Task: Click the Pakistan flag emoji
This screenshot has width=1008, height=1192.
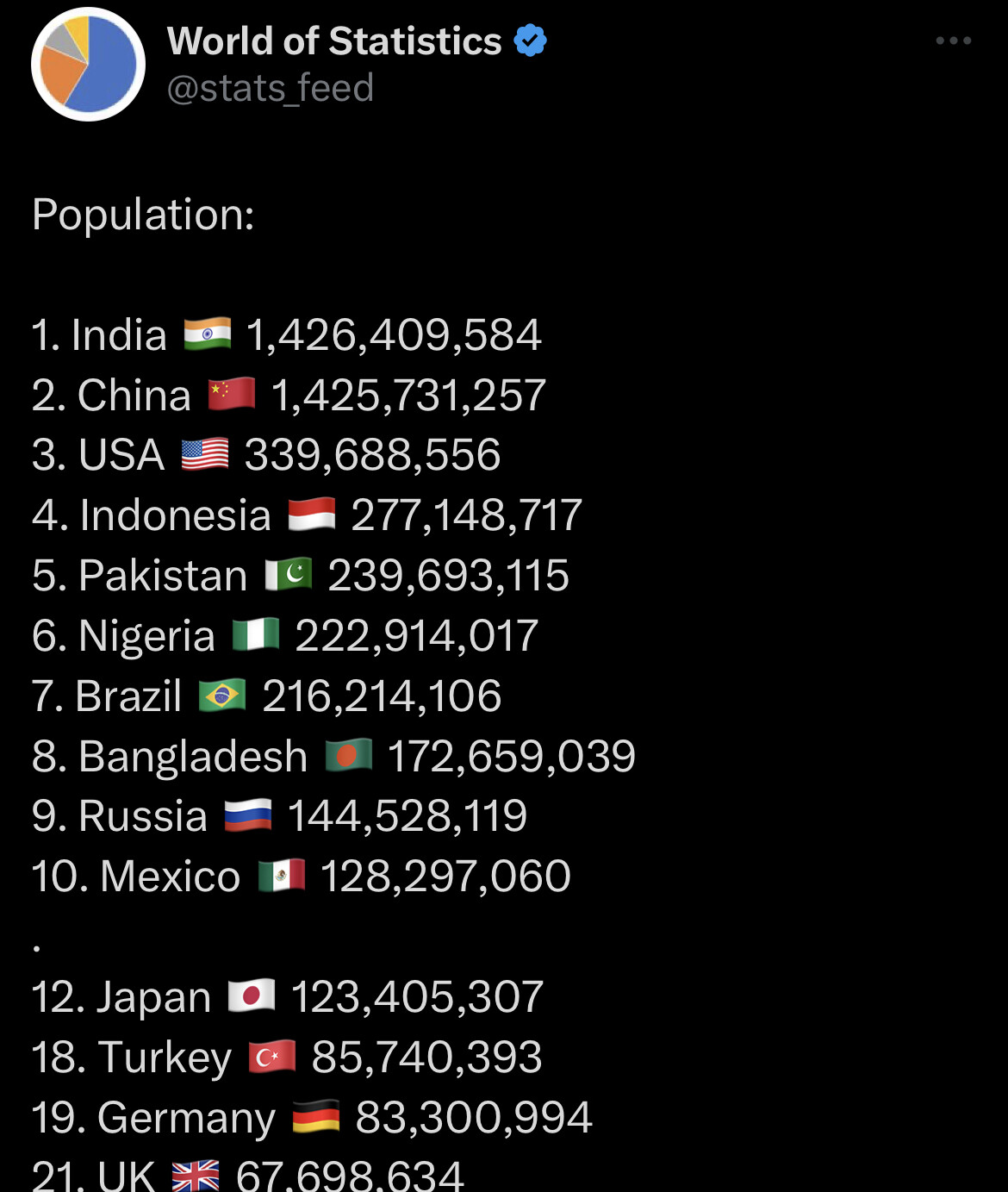Action: pos(288,575)
